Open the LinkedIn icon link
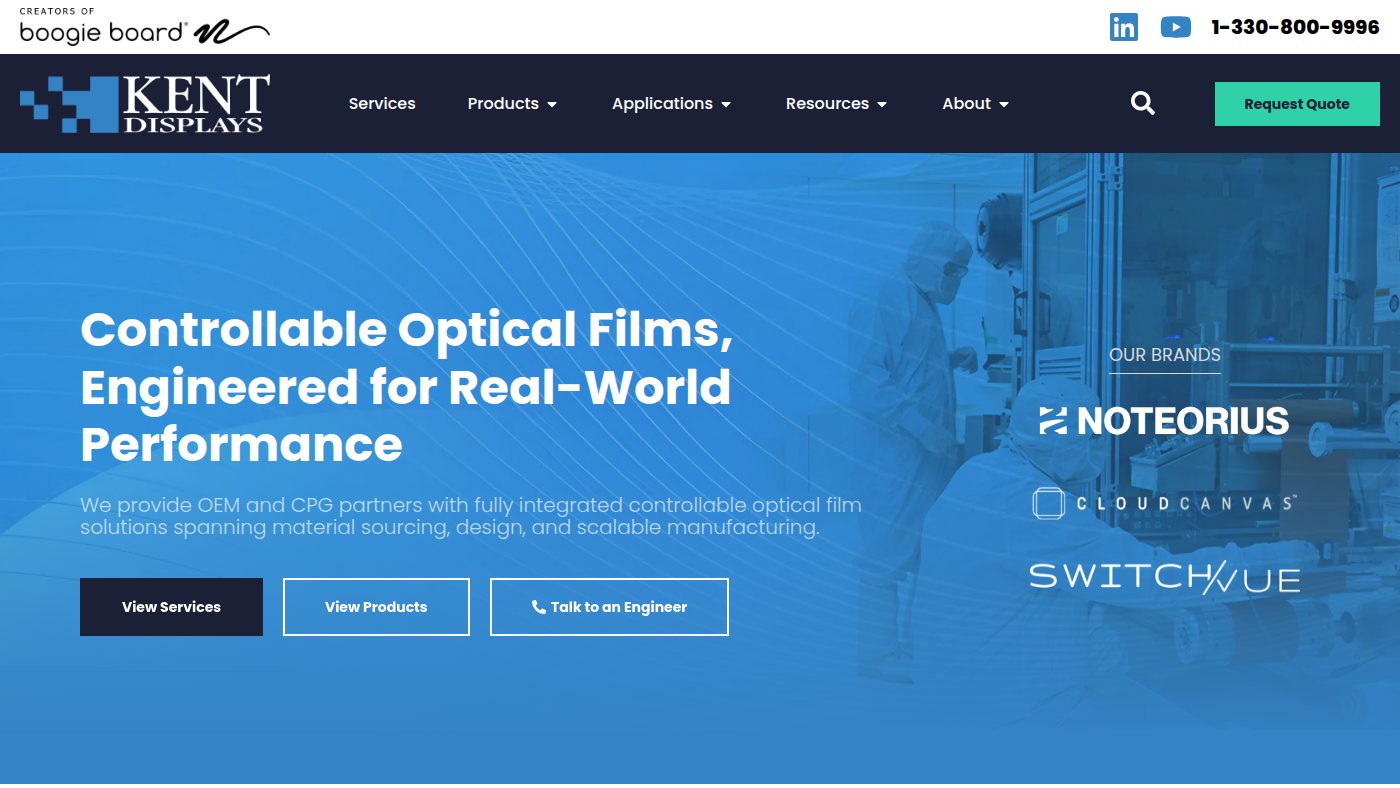This screenshot has width=1400, height=788. pos(1124,27)
